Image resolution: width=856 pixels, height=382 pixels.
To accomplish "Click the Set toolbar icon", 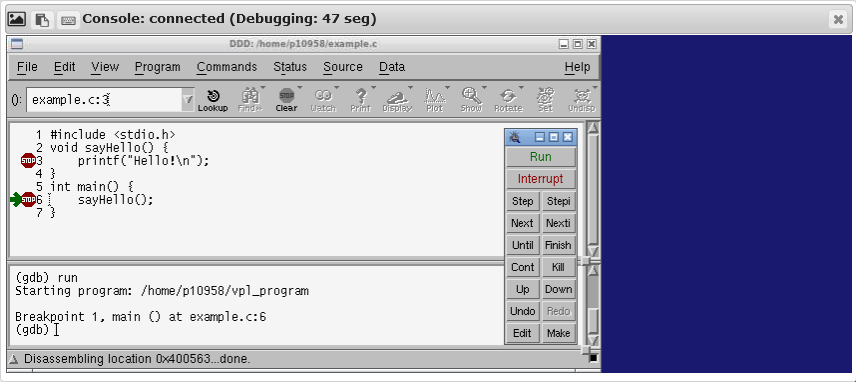I will tap(545, 100).
